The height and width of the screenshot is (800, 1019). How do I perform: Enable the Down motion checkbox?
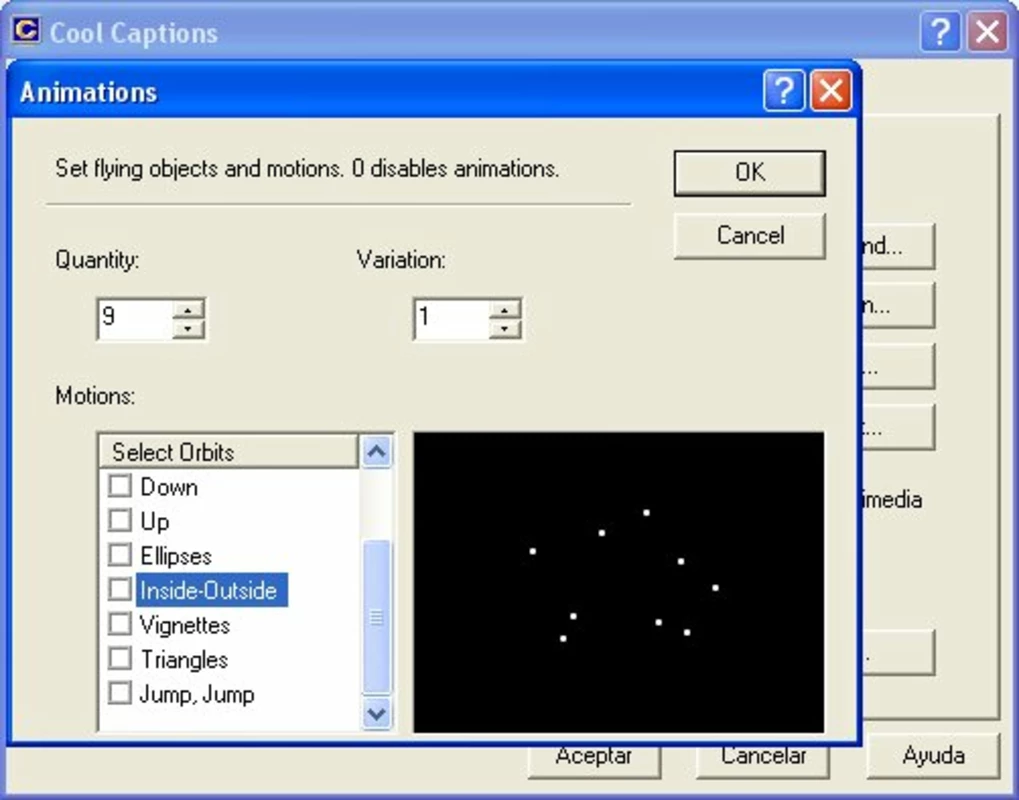click(x=120, y=485)
